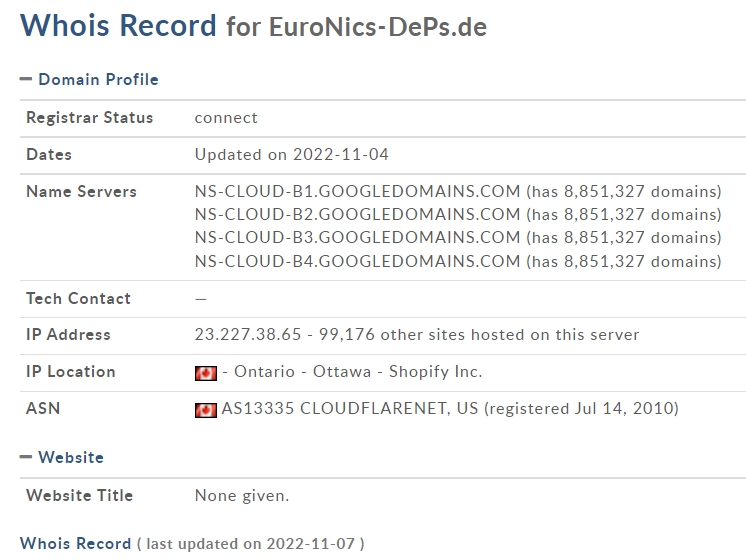Collapse the Domain Profile section
746x560 pixels.
click(x=26, y=79)
